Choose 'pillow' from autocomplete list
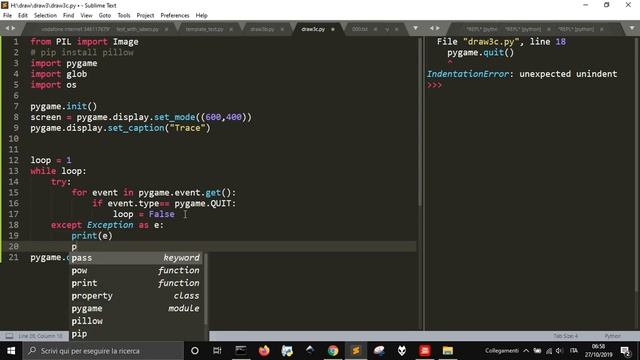Screen dimensions: 640x360 pyautogui.click(x=136, y=321)
